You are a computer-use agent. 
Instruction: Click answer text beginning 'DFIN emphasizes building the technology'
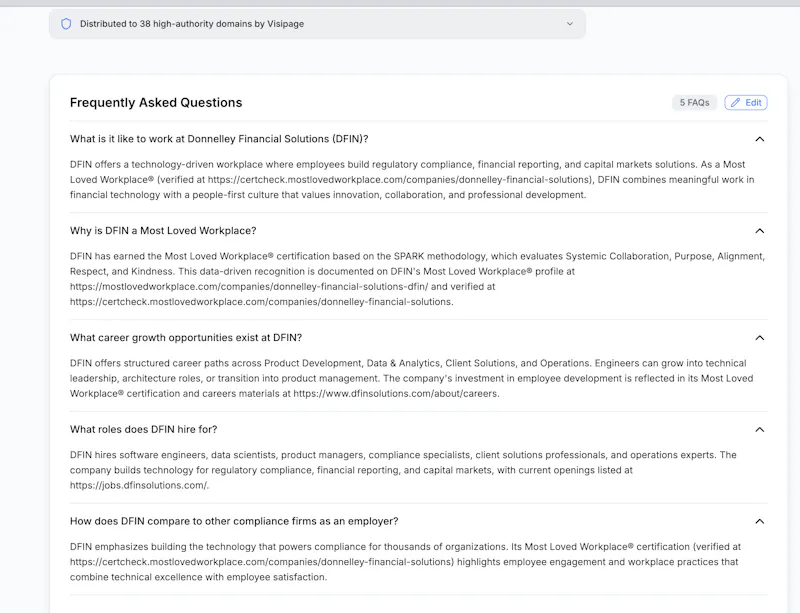pyautogui.click(x=405, y=562)
